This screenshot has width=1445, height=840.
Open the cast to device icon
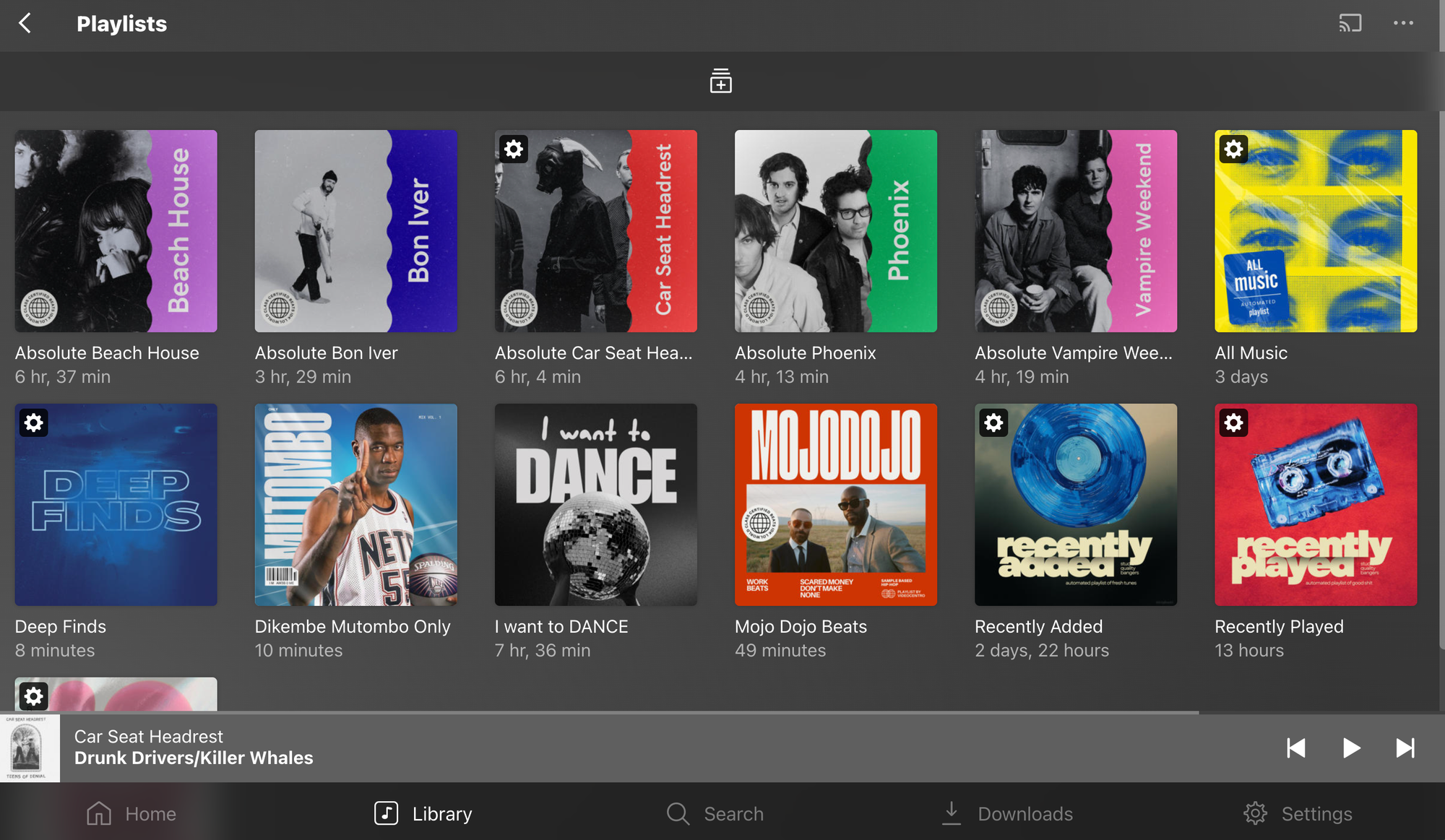[1350, 23]
